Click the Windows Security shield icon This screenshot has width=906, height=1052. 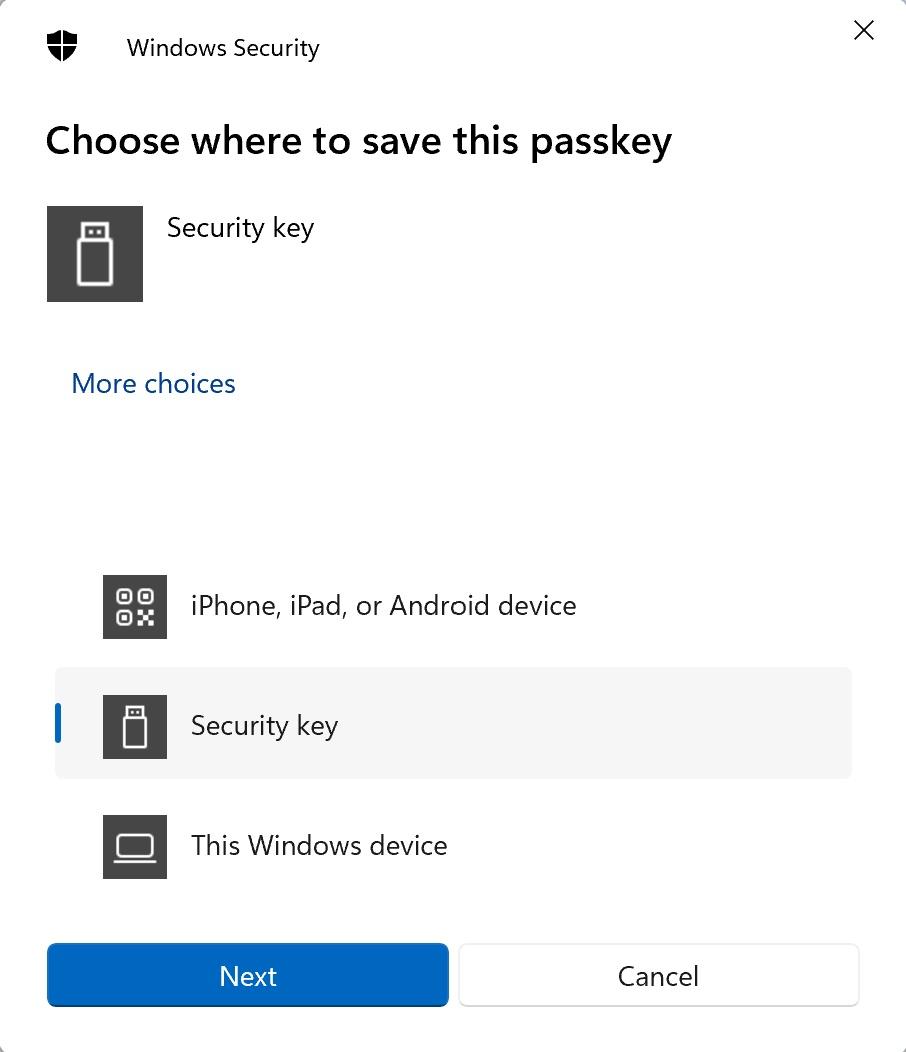coord(61,46)
